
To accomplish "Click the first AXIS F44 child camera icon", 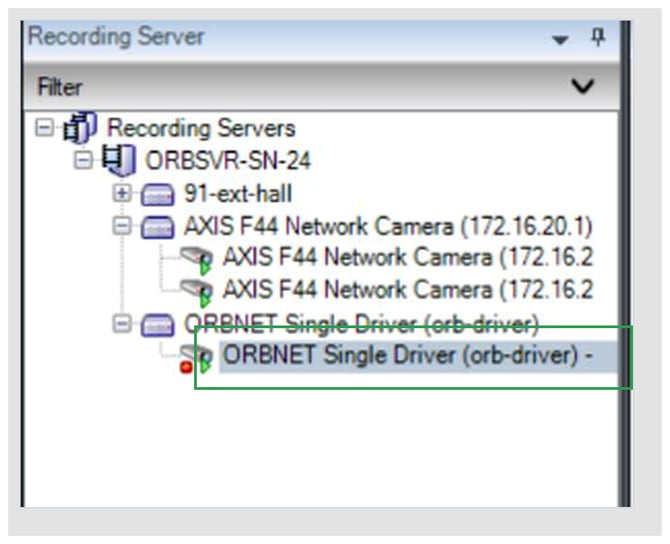I will pos(197,259).
